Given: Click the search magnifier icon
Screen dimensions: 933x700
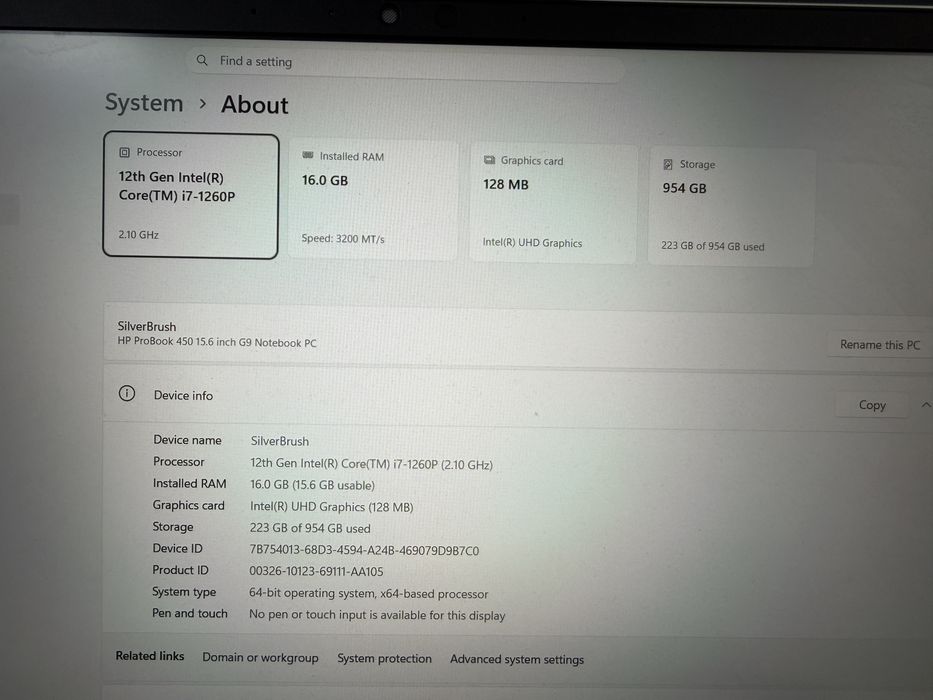Looking at the screenshot, I should click(202, 60).
